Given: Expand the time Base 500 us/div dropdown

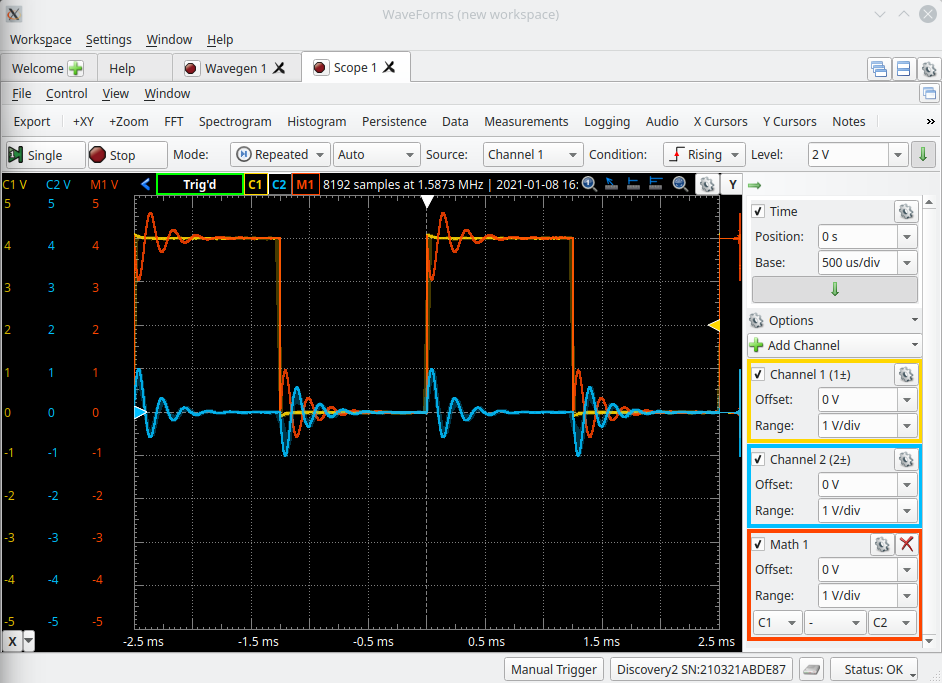Looking at the screenshot, I should pyautogui.click(x=907, y=263).
